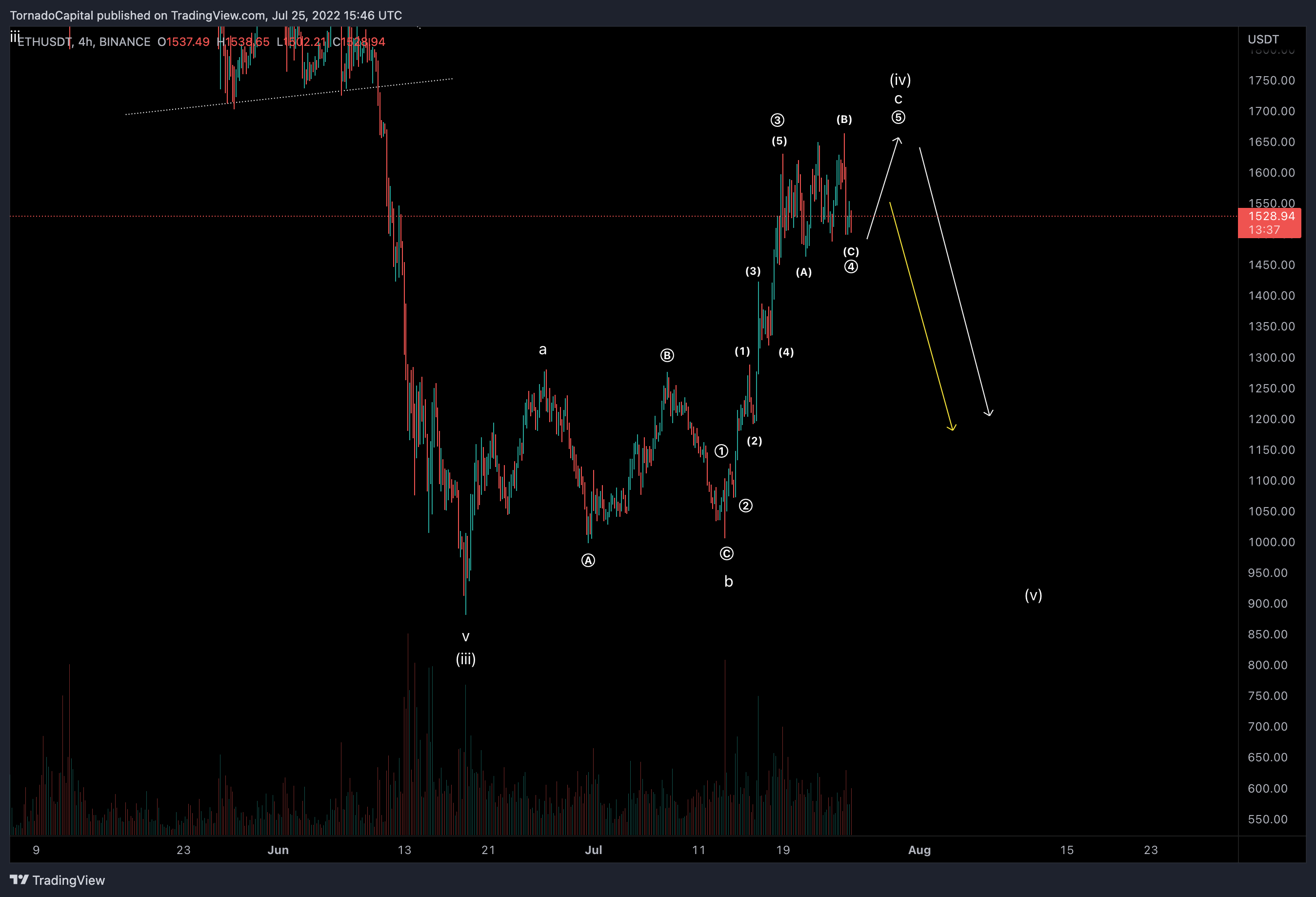Screen dimensions: 1316x897
Task: Select the yellow downward projection arrow
Action: 922,316
